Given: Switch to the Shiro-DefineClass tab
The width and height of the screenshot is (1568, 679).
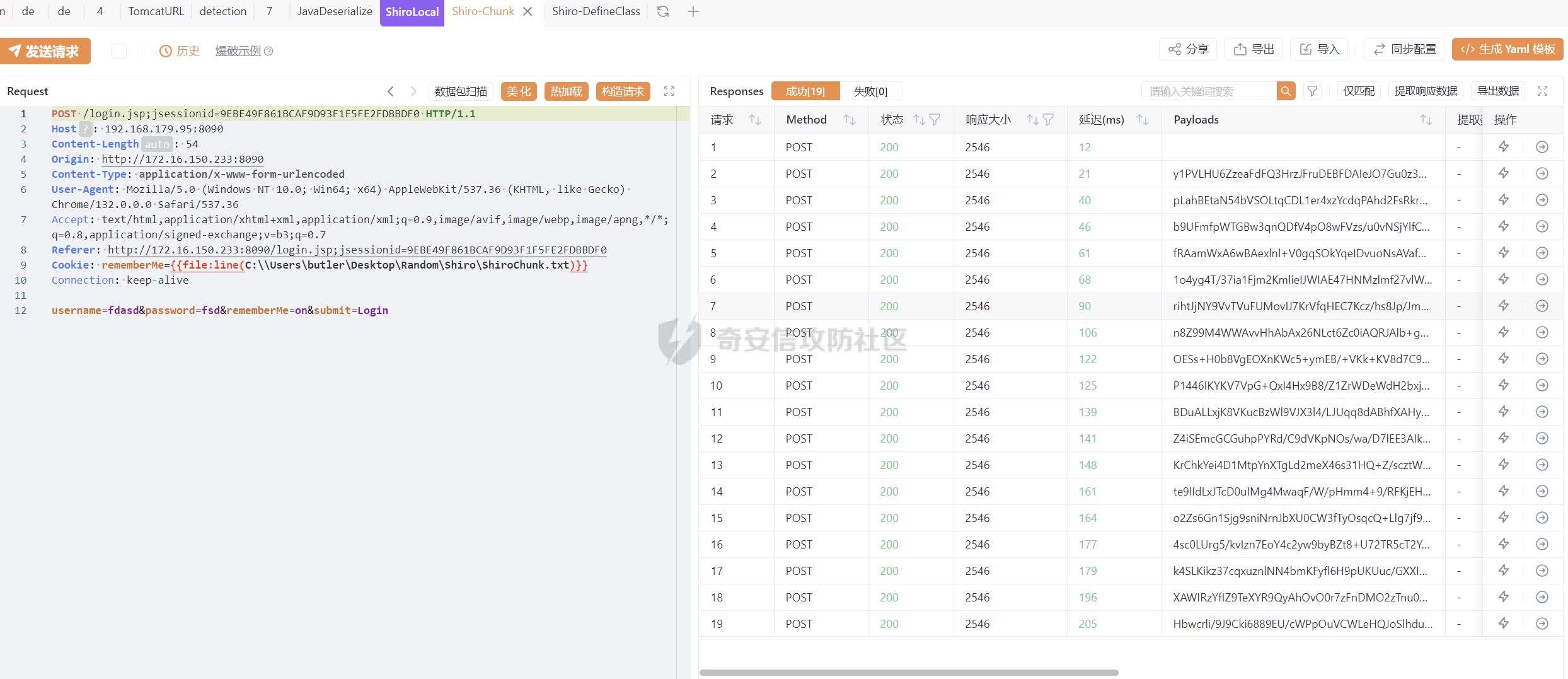Looking at the screenshot, I should point(596,11).
